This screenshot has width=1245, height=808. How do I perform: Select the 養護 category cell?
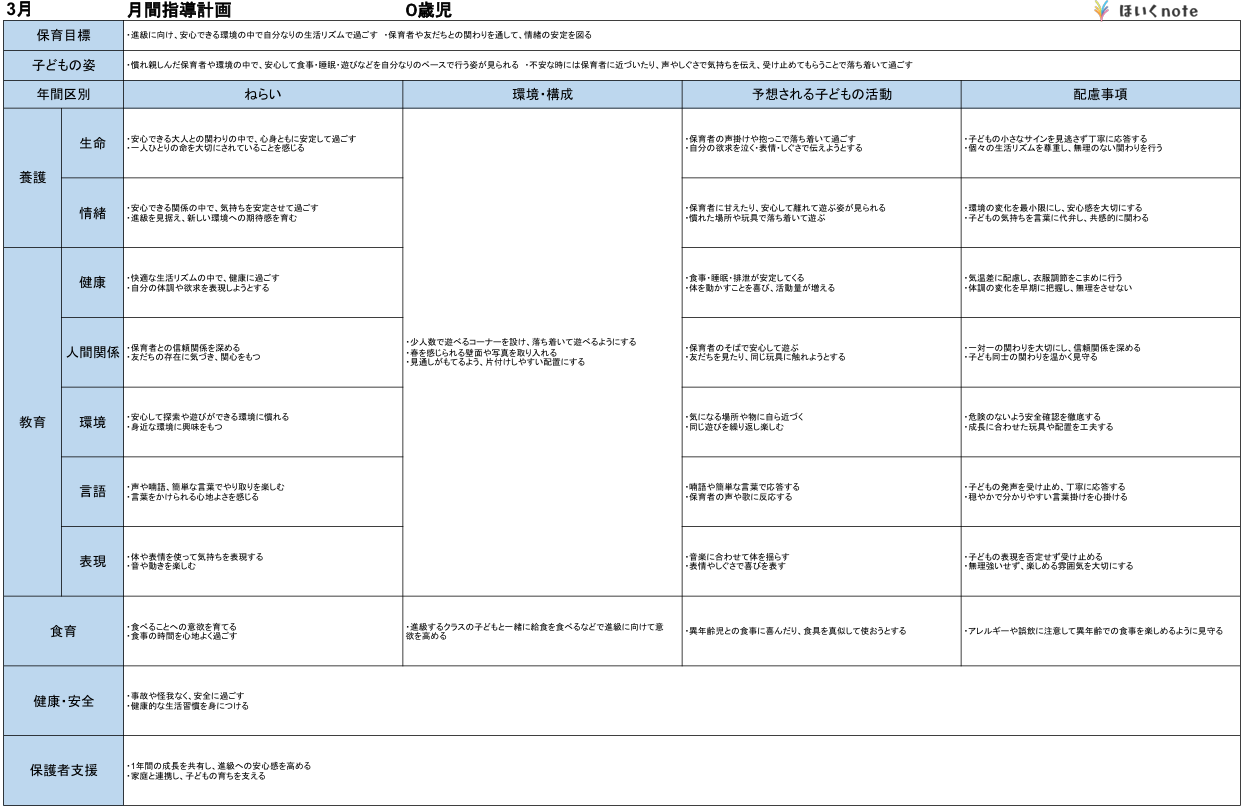pyautogui.click(x=32, y=177)
